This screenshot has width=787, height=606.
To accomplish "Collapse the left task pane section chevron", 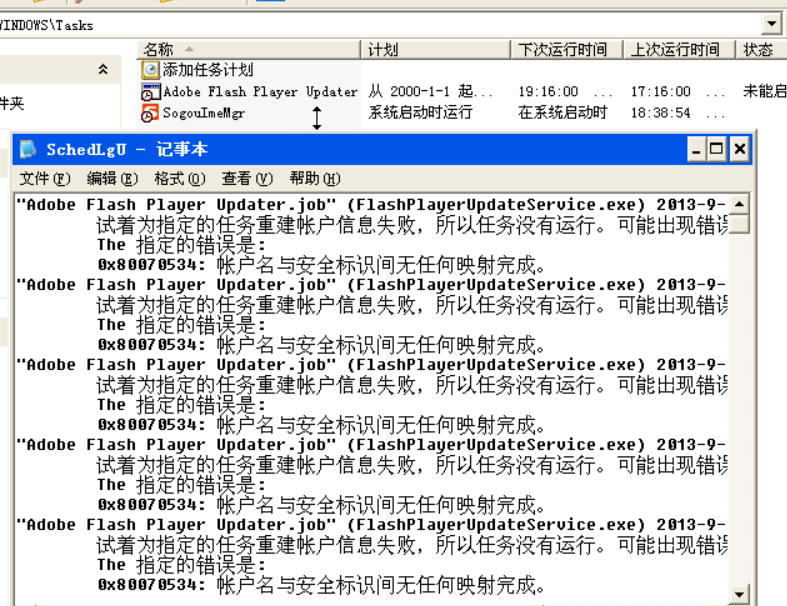I will click(103, 69).
